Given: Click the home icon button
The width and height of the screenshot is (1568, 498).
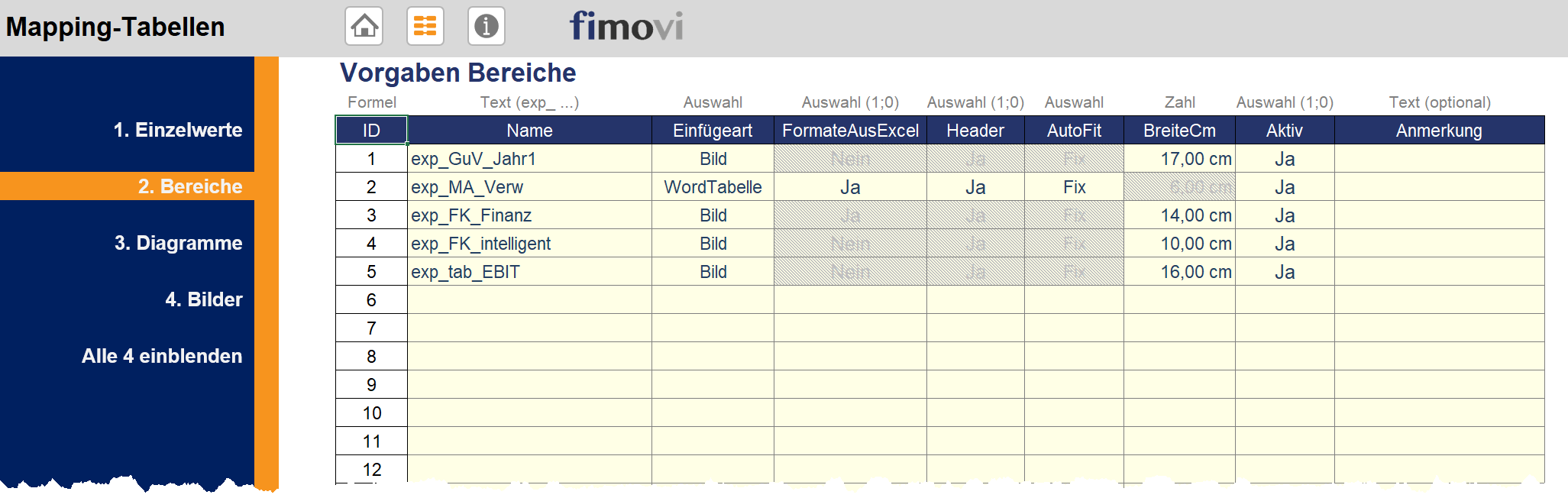Looking at the screenshot, I should 364,26.
